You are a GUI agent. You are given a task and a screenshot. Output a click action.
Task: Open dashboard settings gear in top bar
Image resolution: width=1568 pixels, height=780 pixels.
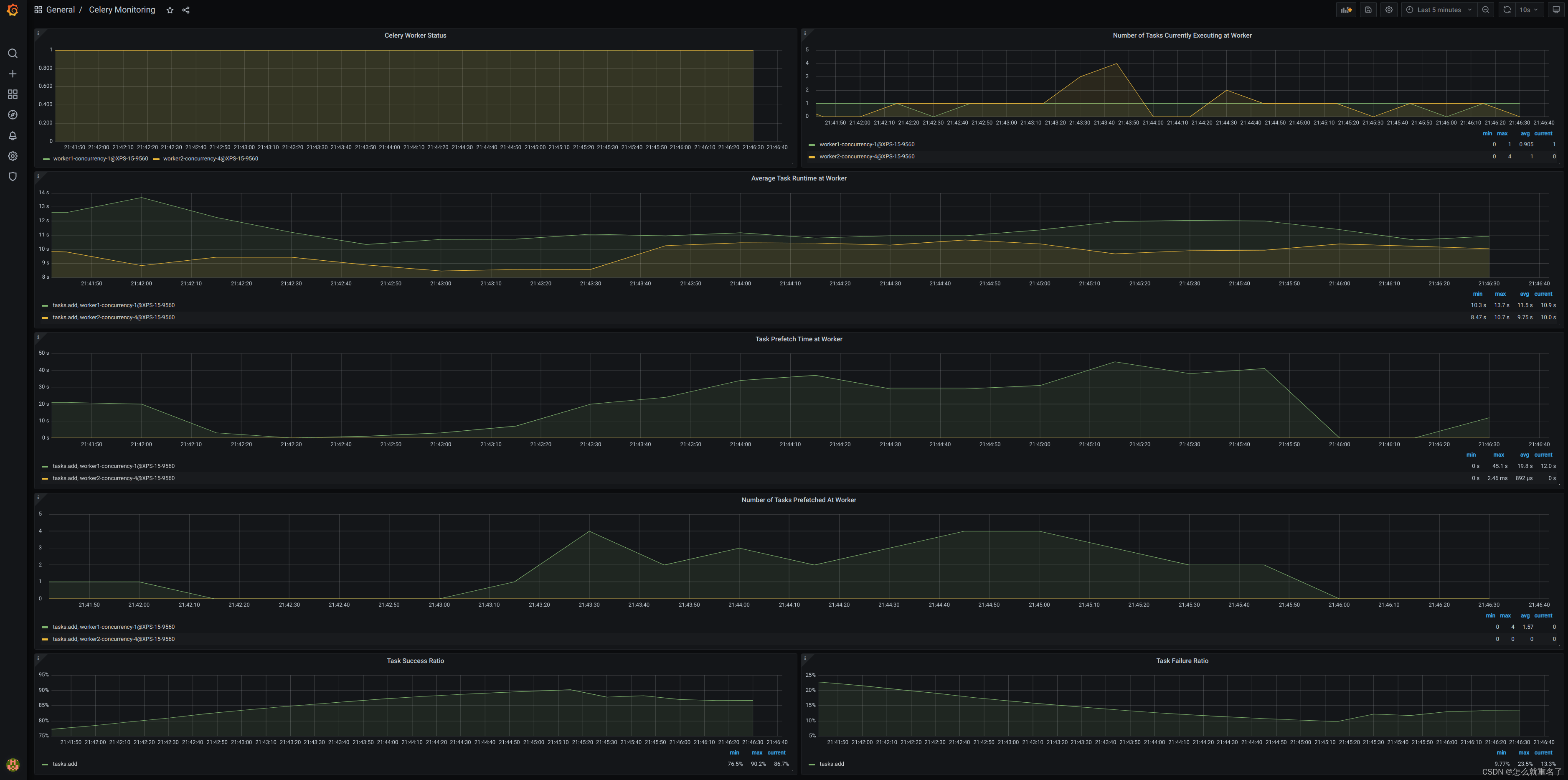[1388, 10]
